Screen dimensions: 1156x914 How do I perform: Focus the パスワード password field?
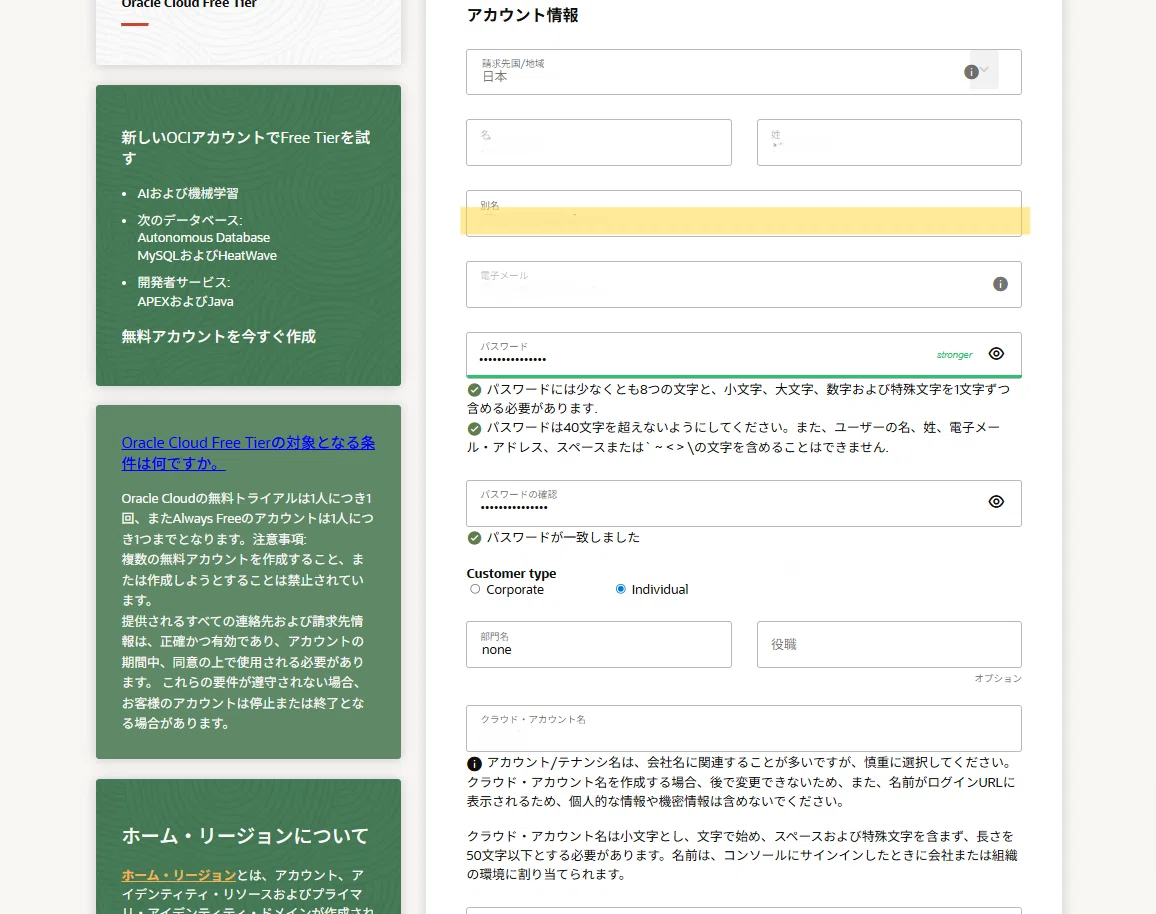click(744, 355)
